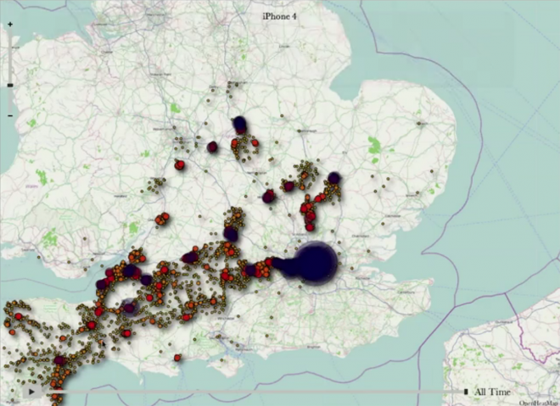Select the dark marker northeast near Cambridge
Viewport: 560px width, 406px height.
coord(334,177)
